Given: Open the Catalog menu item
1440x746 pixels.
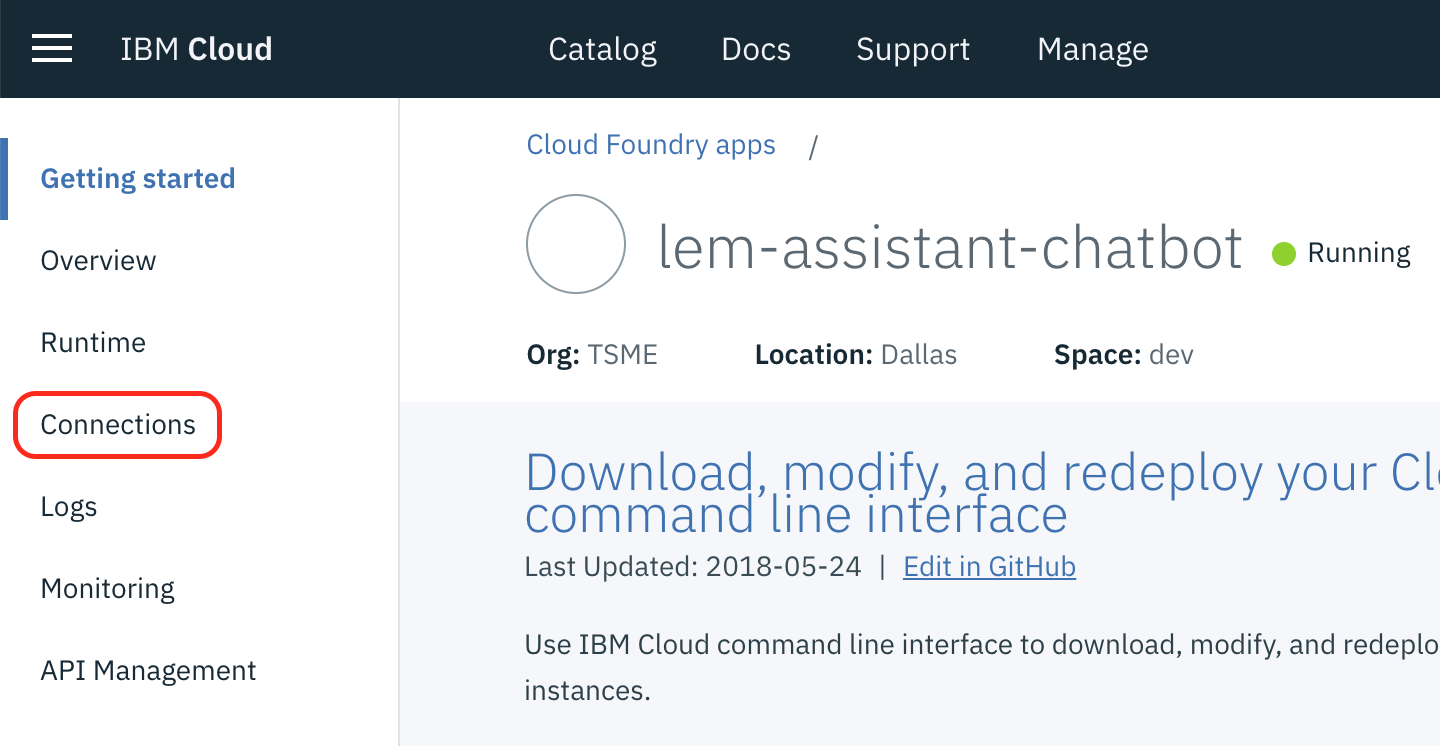Looking at the screenshot, I should coord(603,49).
